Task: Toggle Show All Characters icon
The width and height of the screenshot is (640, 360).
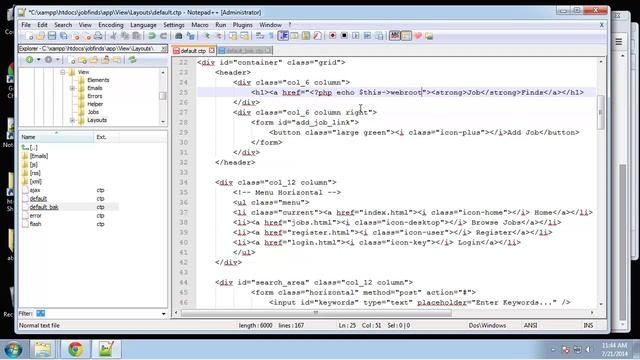Action: click(x=271, y=36)
